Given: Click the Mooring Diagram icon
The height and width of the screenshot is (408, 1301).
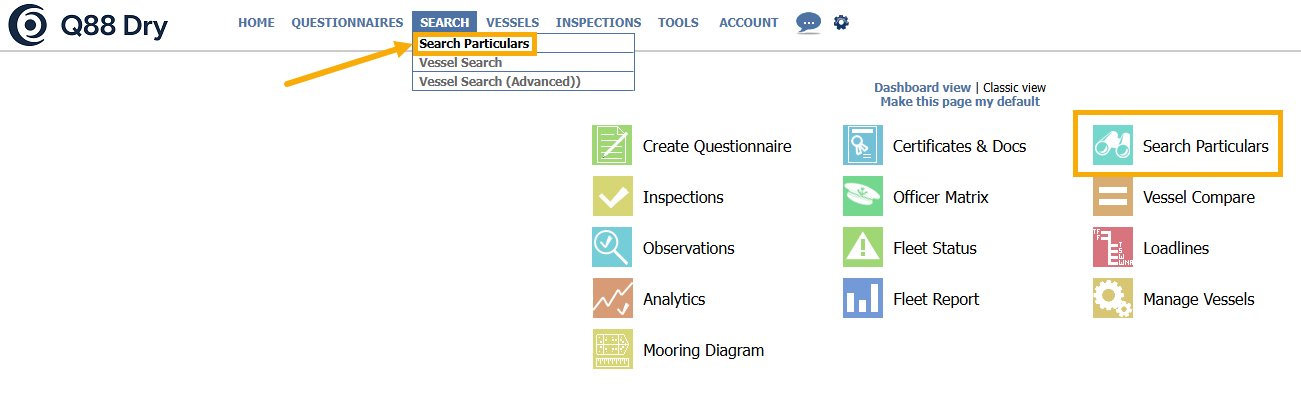Looking at the screenshot, I should [x=612, y=350].
